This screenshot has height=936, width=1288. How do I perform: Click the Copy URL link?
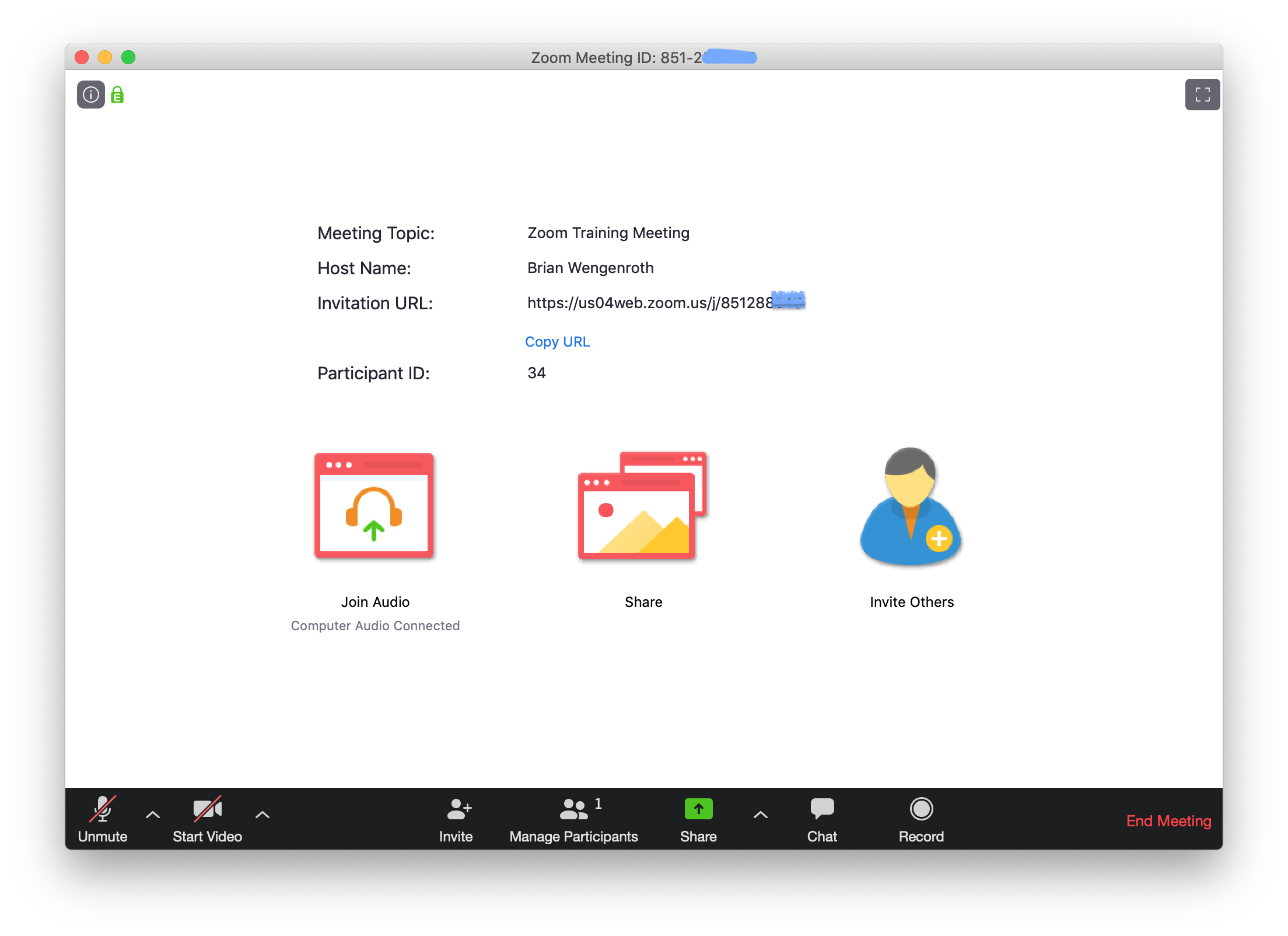557,342
